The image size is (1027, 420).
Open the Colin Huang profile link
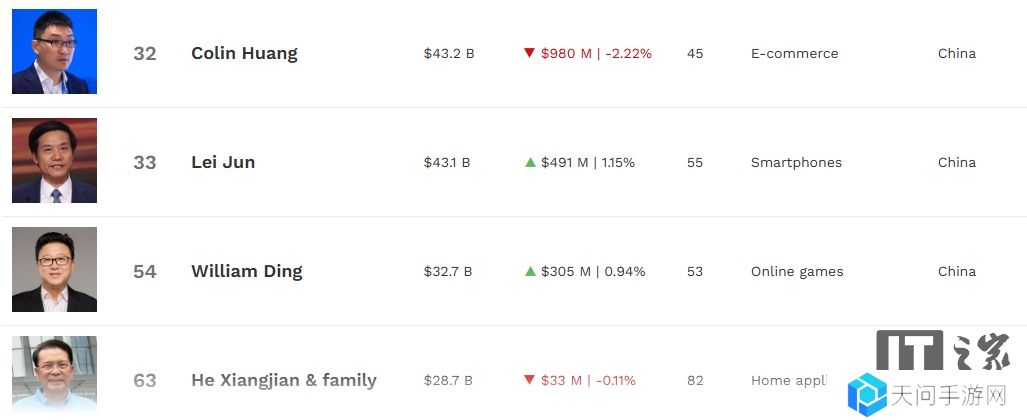coord(244,53)
